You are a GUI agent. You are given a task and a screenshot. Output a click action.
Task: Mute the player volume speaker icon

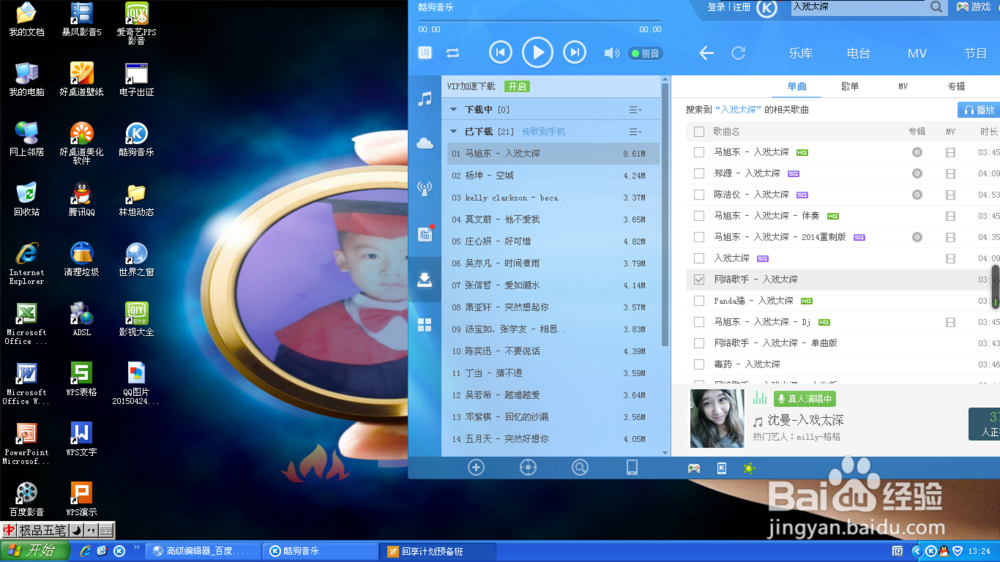611,54
